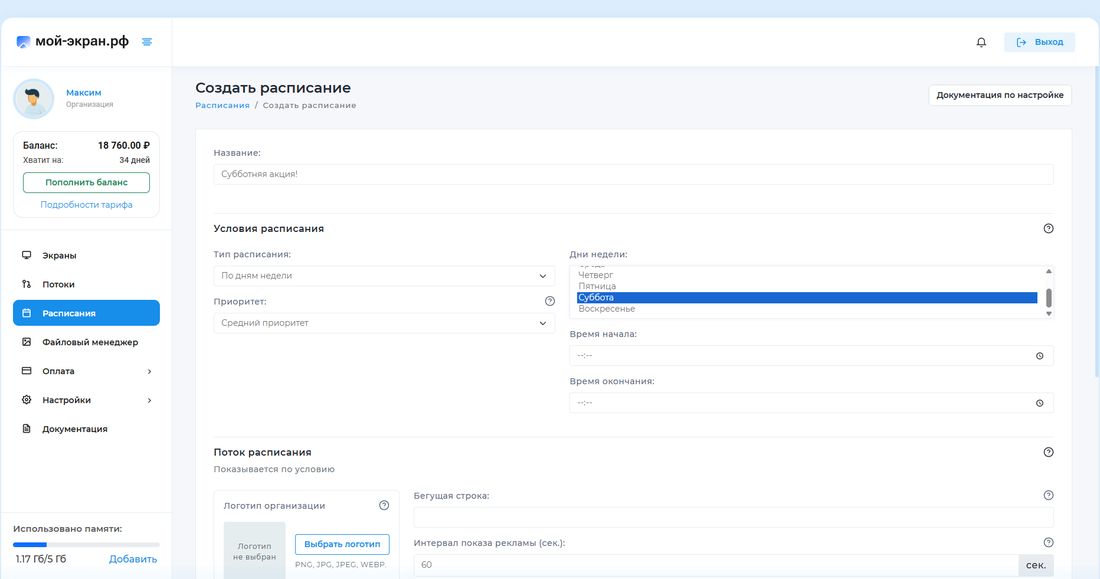Click the Выбрать логотип button
This screenshot has height=579, width=1100.
342,544
